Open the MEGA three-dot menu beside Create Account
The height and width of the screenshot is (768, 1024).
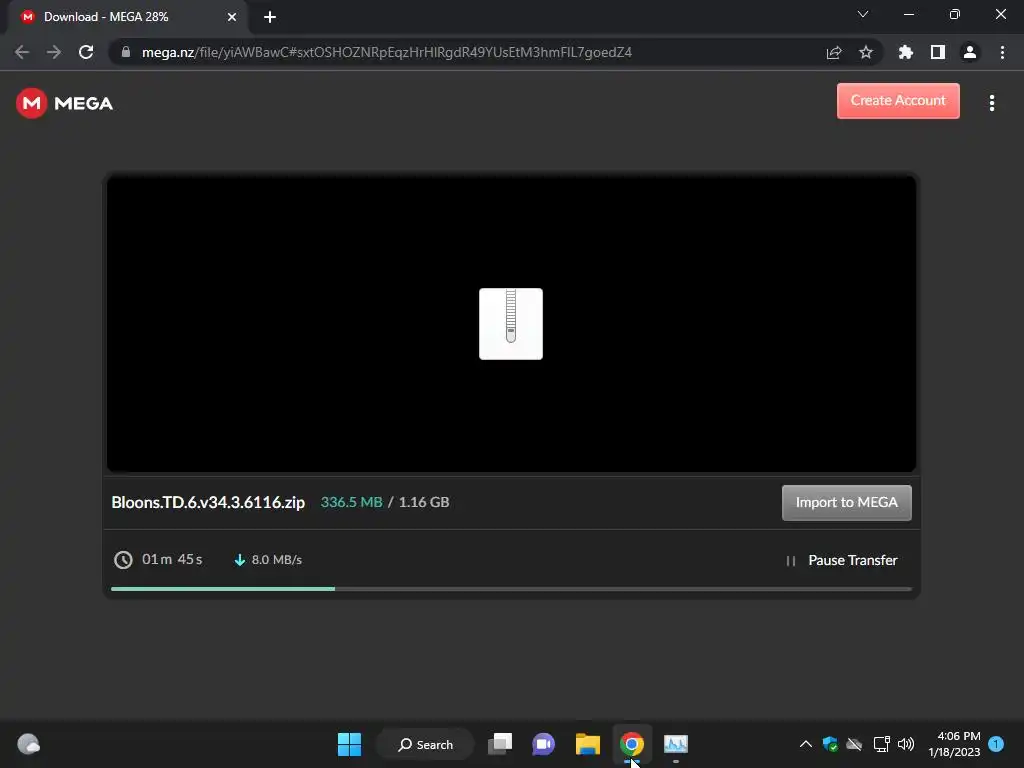point(991,103)
